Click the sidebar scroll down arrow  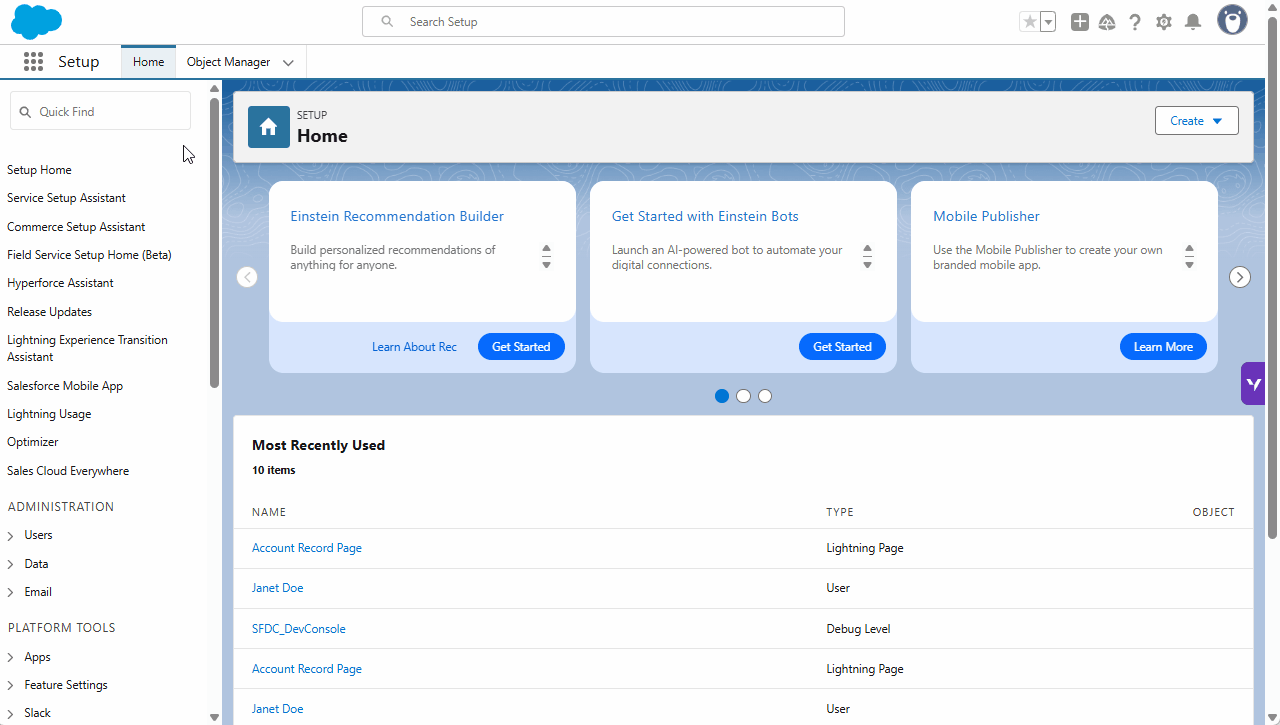214,717
